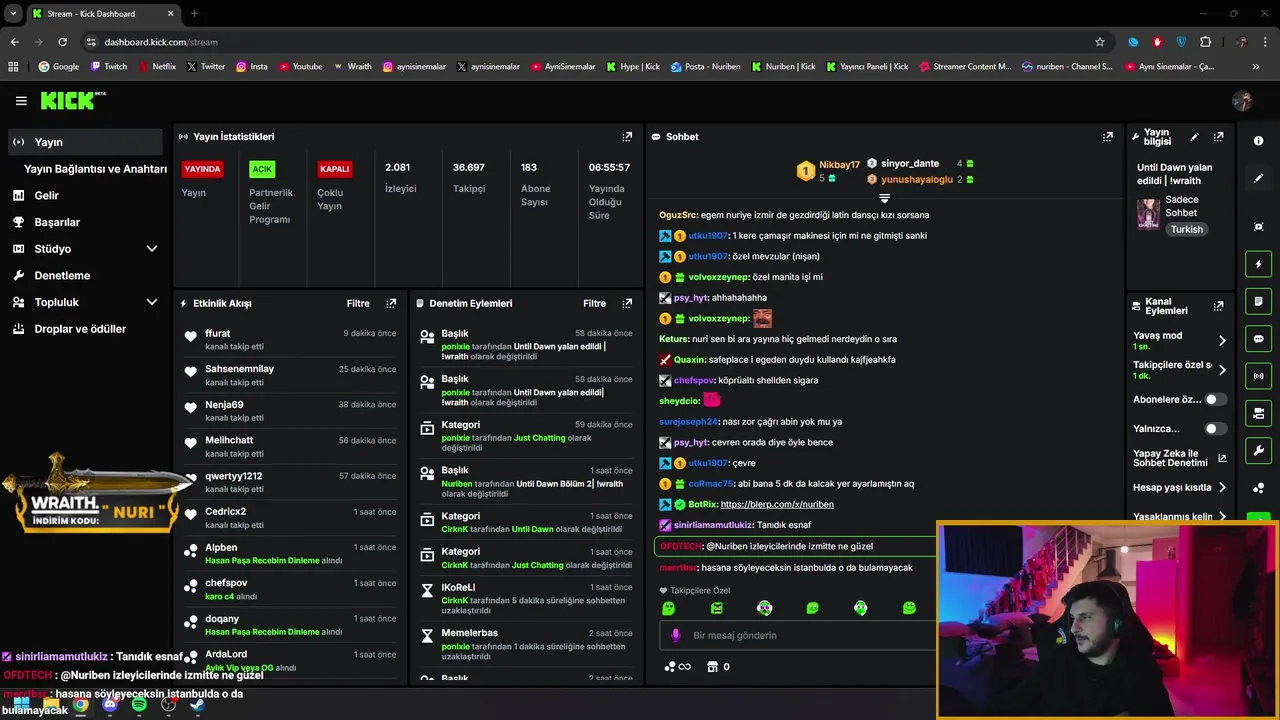Viewport: 1280px width, 720px height.
Task: Click the pencil edit icon in the right rail
Action: (x=1258, y=178)
